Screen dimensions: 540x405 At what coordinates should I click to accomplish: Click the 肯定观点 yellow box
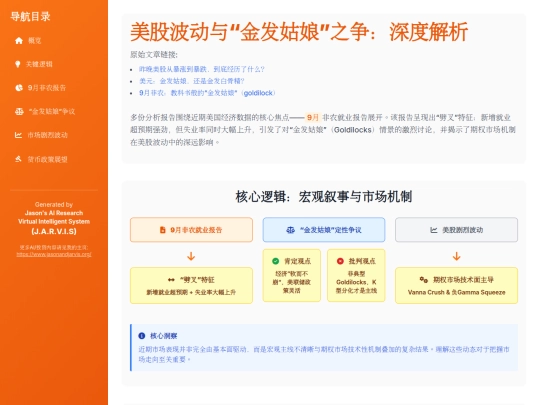click(x=292, y=276)
